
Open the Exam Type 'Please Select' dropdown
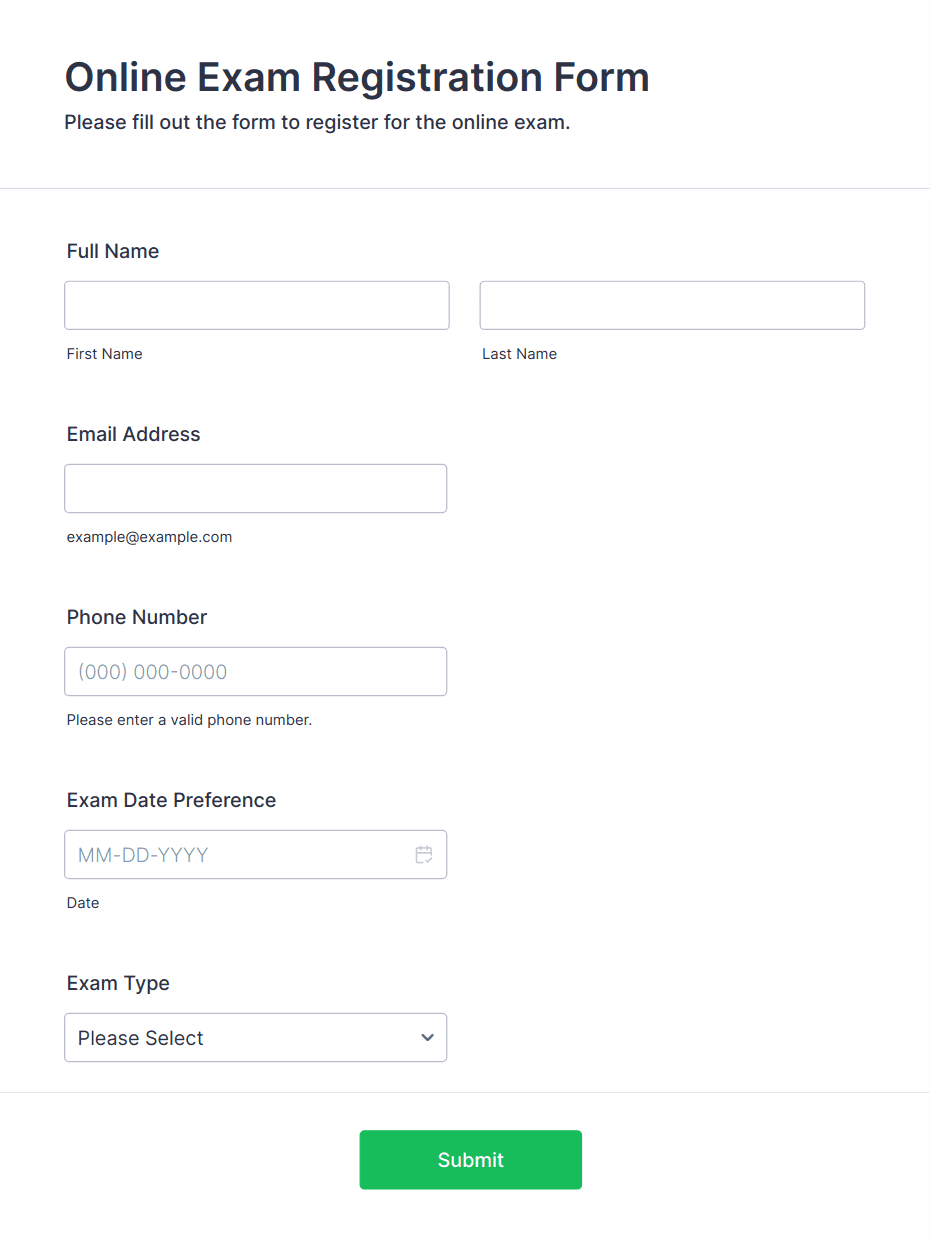click(255, 1037)
